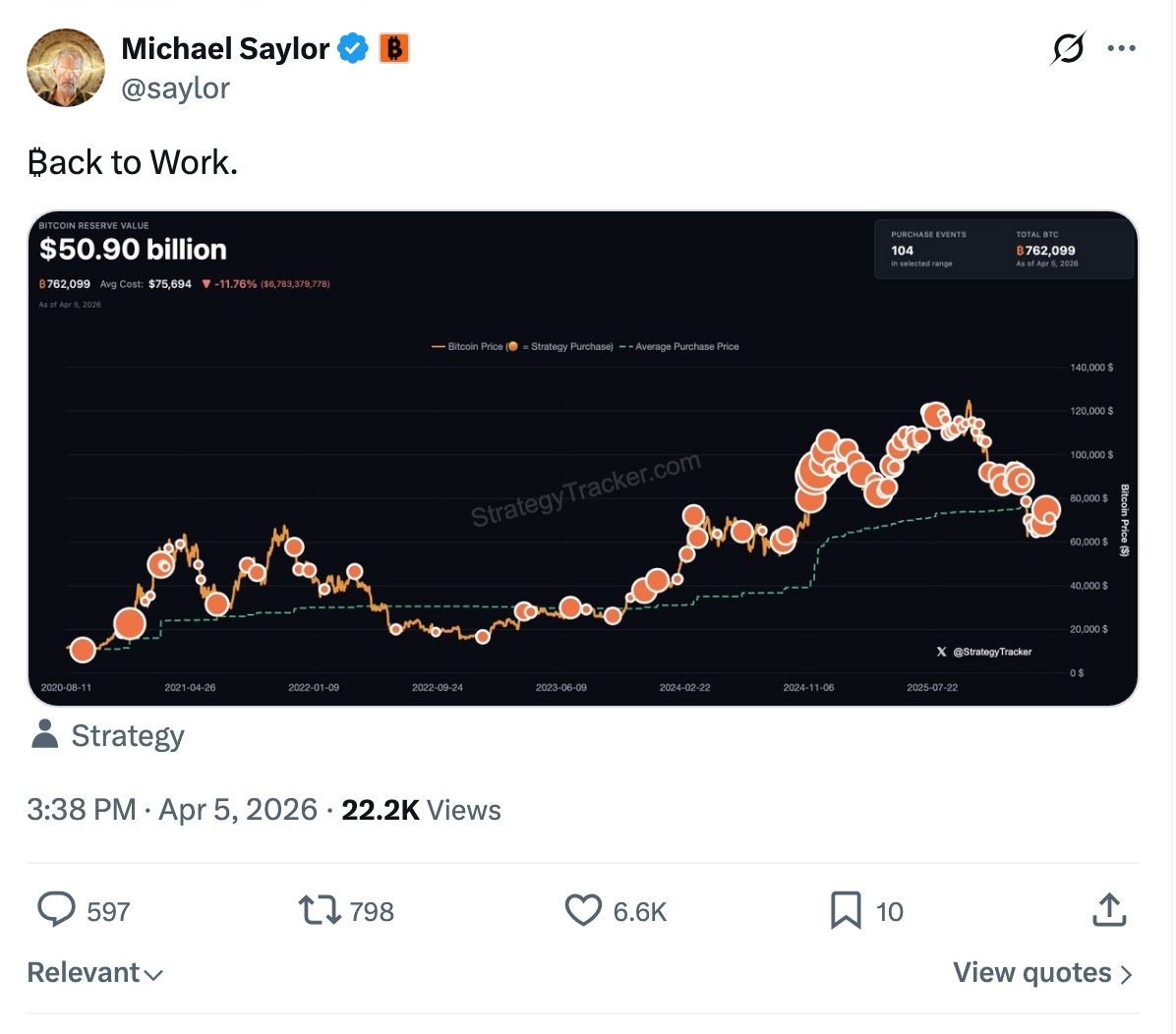Open Michael Saylor's profile avatar
Image resolution: width=1176 pixels, height=1034 pixels.
point(66,68)
